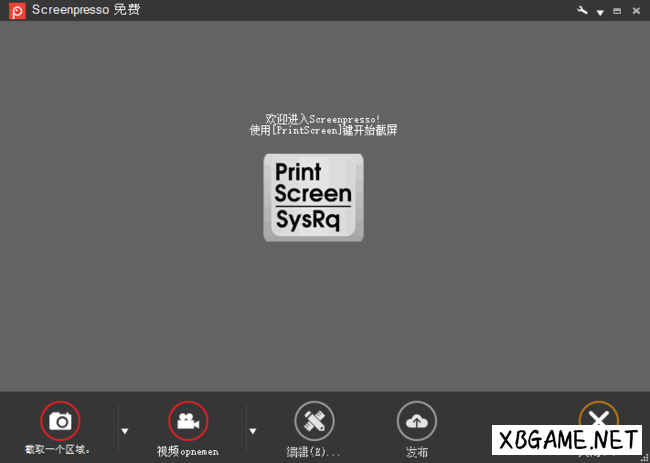Click the welcome text 欢迎进入Screenpresso
This screenshot has width=650, height=463.
pyautogui.click(x=323, y=118)
